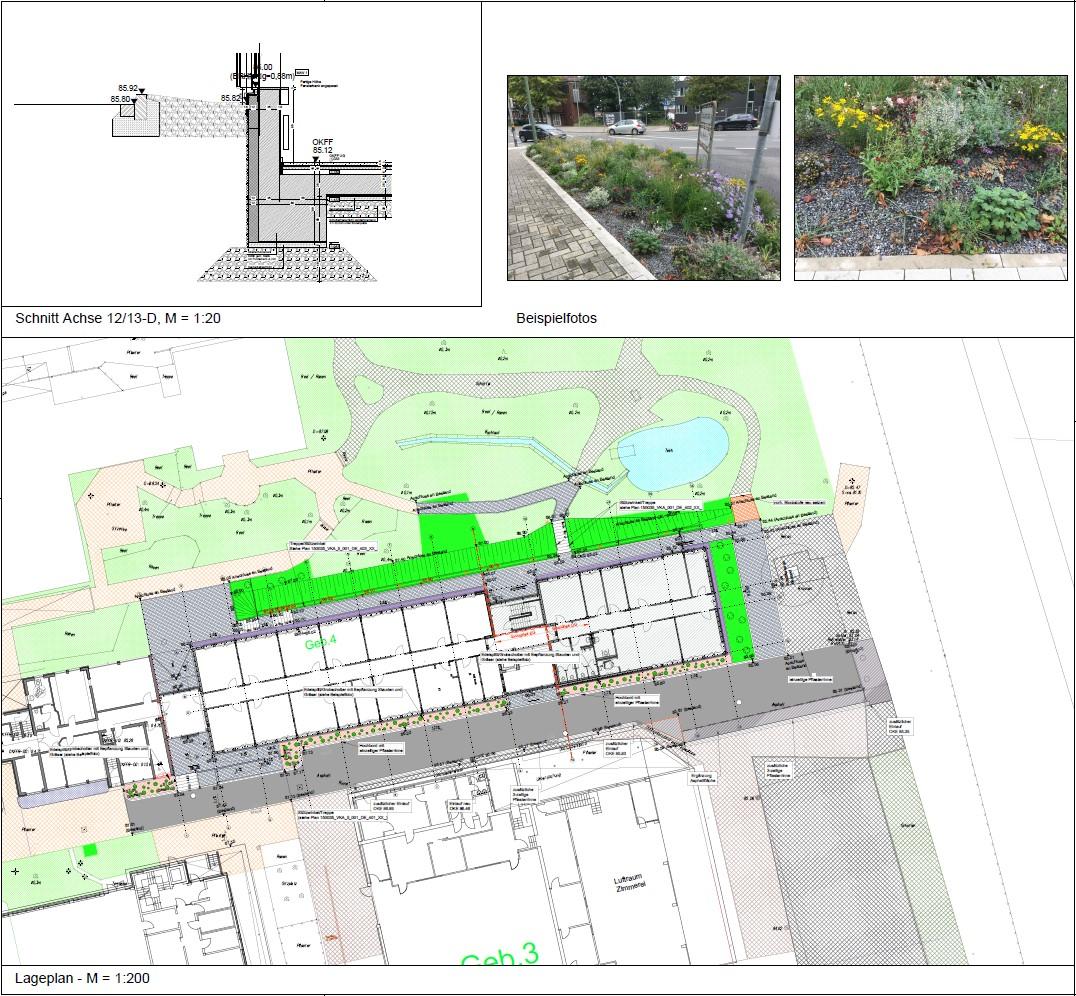Click the 'Beispielfotos' caption
This screenshot has height=996, width=1076.
pyautogui.click(x=556, y=319)
